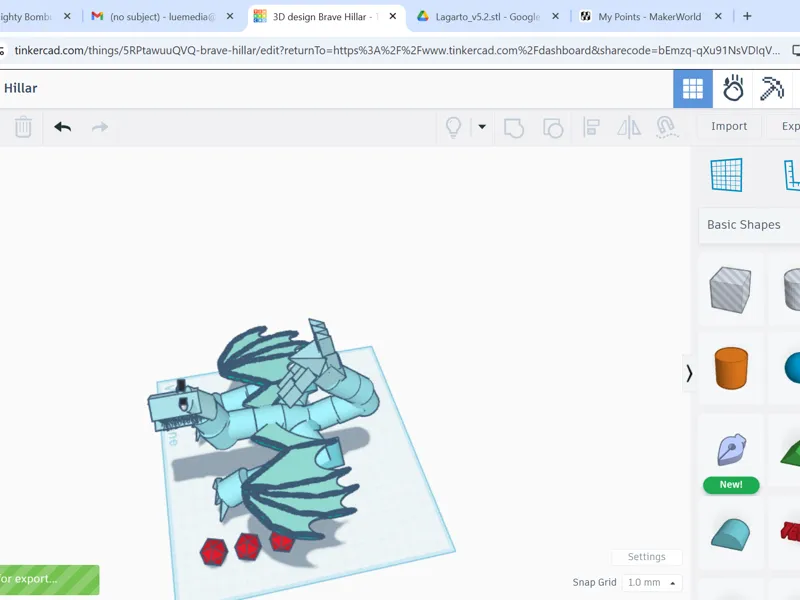Viewport: 800px width, 600px height.
Task: Toggle the show all lightbulb icon
Action: click(454, 127)
